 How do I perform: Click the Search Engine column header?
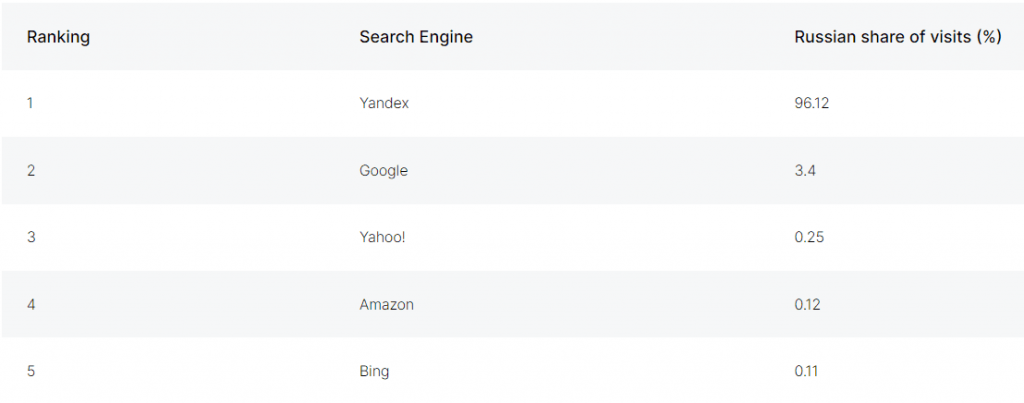pyautogui.click(x=416, y=37)
